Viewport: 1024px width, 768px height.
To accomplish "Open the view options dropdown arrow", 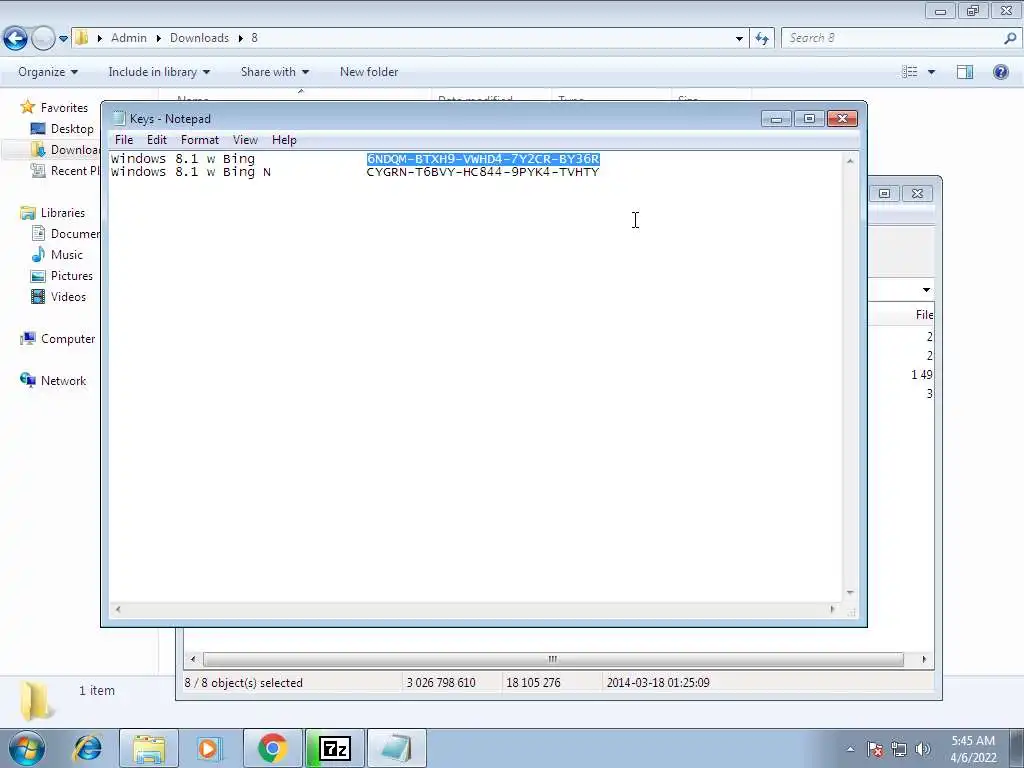I will coord(931,72).
